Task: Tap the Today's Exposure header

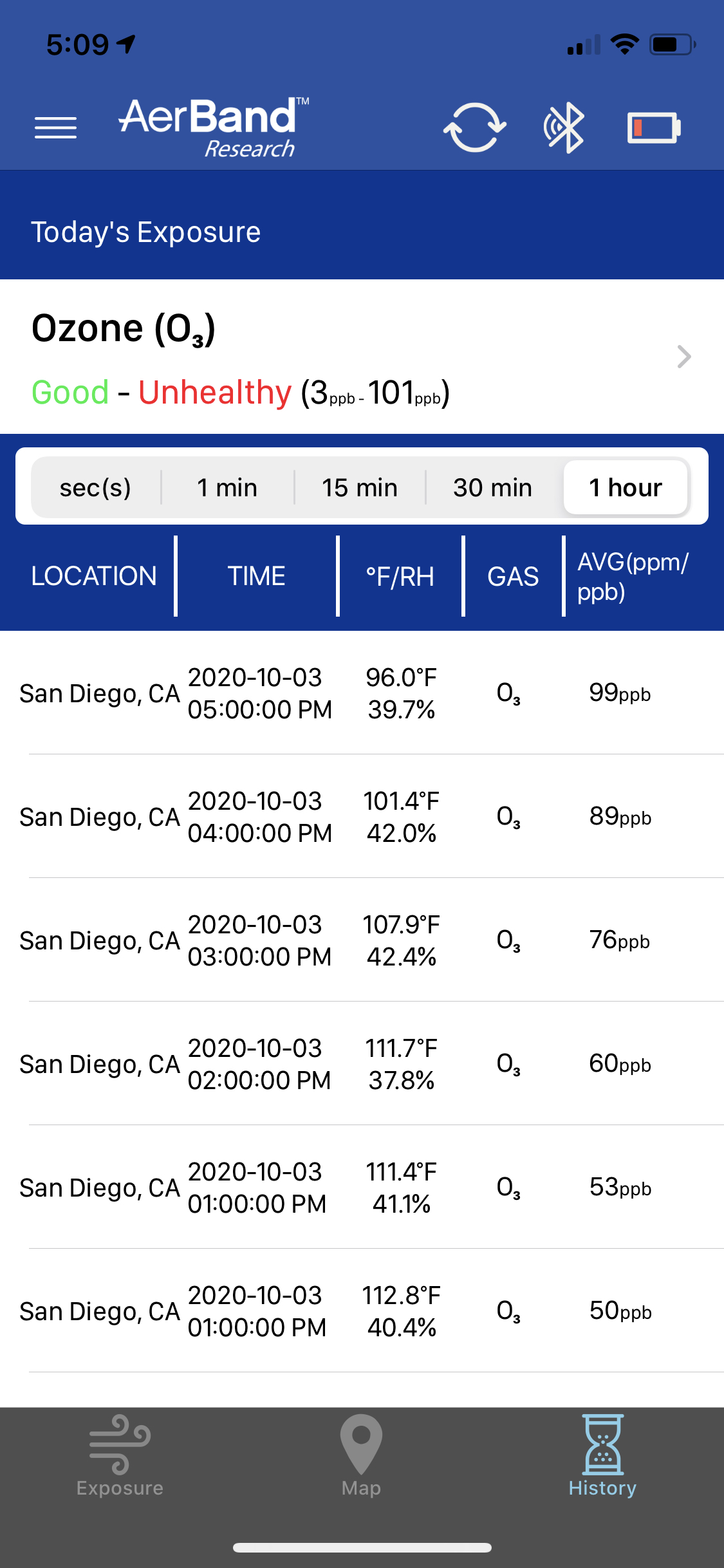Action: click(x=146, y=232)
